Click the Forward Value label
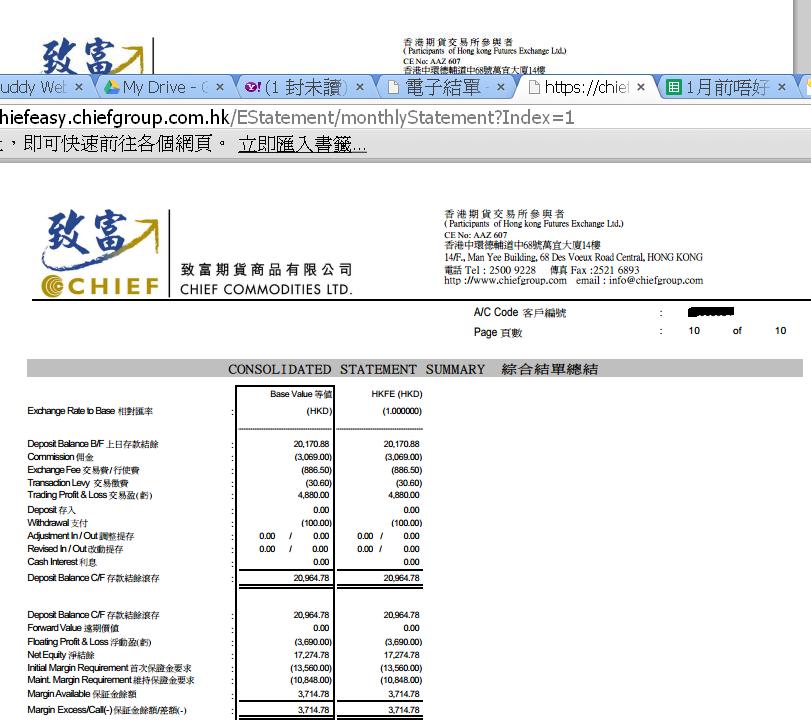 tap(73, 628)
